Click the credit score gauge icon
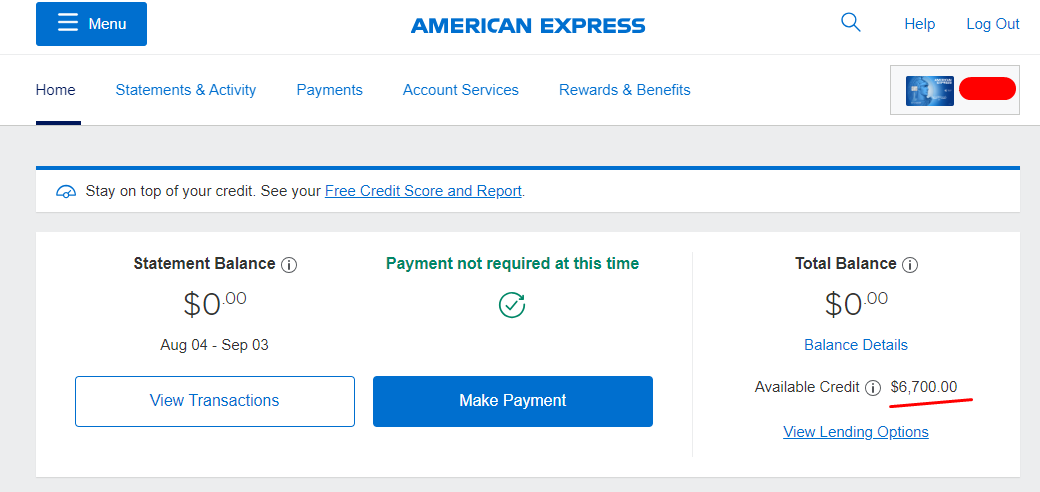The image size is (1040, 492). point(66,192)
